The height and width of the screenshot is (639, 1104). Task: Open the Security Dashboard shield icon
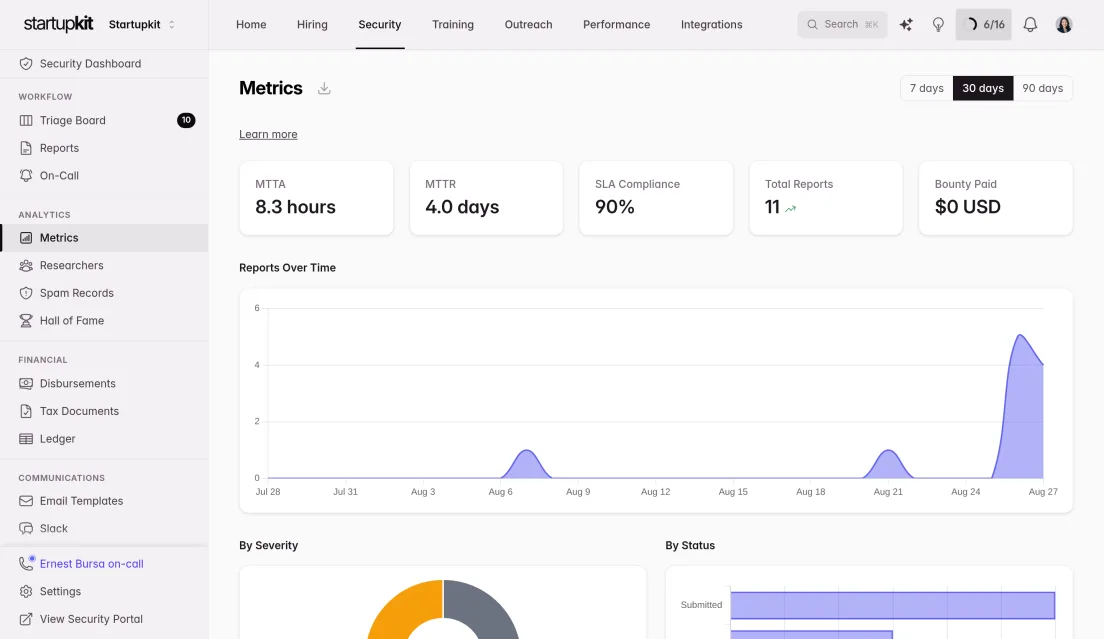(x=26, y=63)
